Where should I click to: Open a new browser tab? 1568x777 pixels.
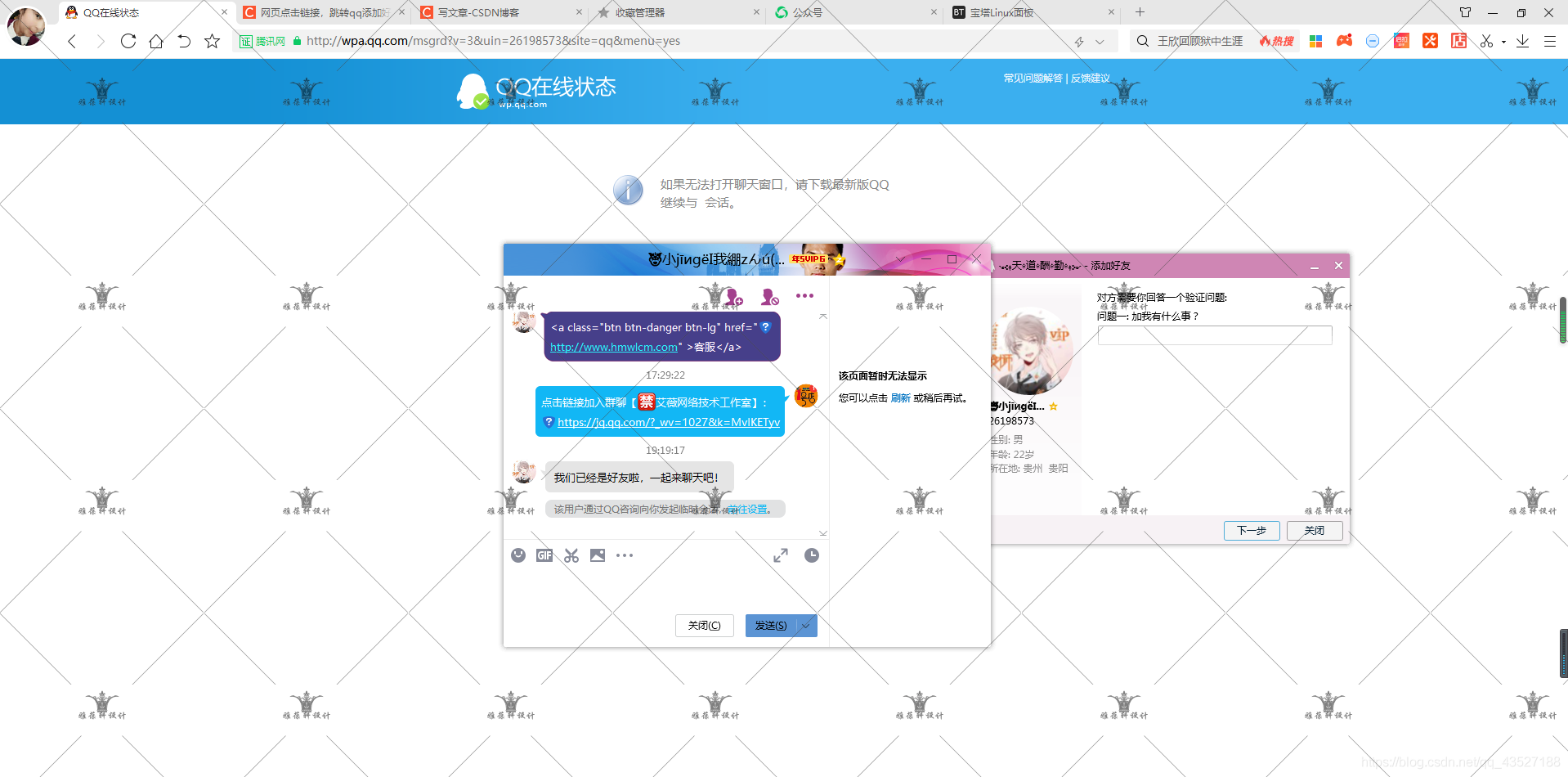tap(1140, 12)
